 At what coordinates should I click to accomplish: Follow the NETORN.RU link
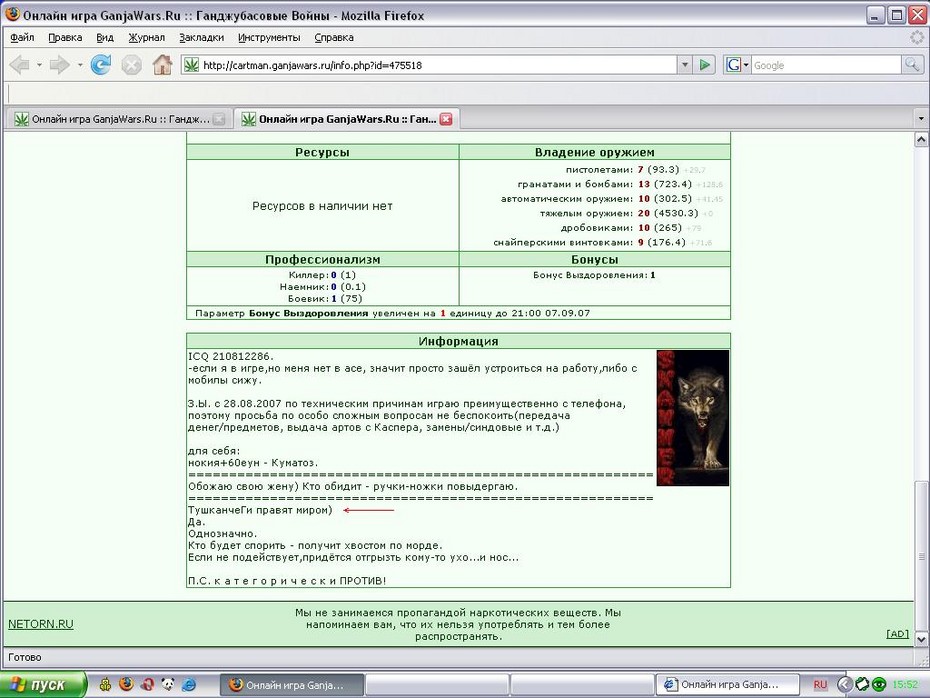[x=41, y=624]
